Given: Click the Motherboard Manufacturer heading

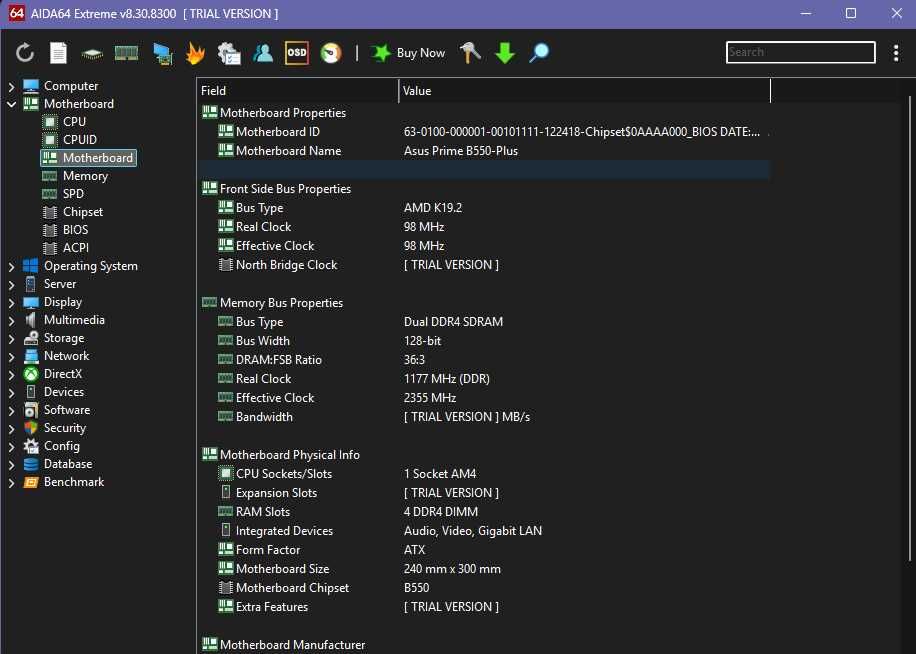Looking at the screenshot, I should (x=292, y=645).
